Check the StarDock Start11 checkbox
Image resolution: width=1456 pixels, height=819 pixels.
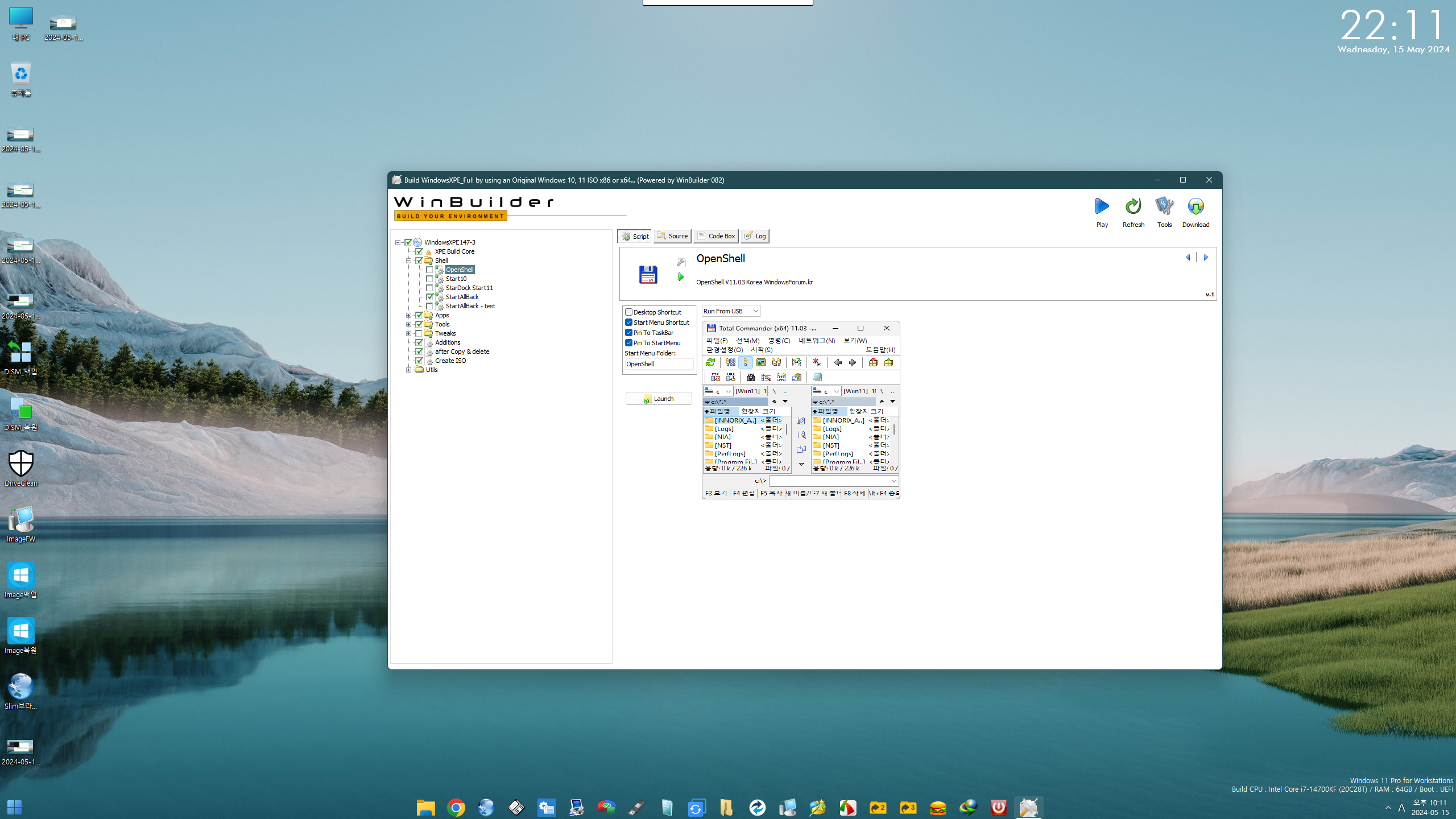click(x=430, y=288)
